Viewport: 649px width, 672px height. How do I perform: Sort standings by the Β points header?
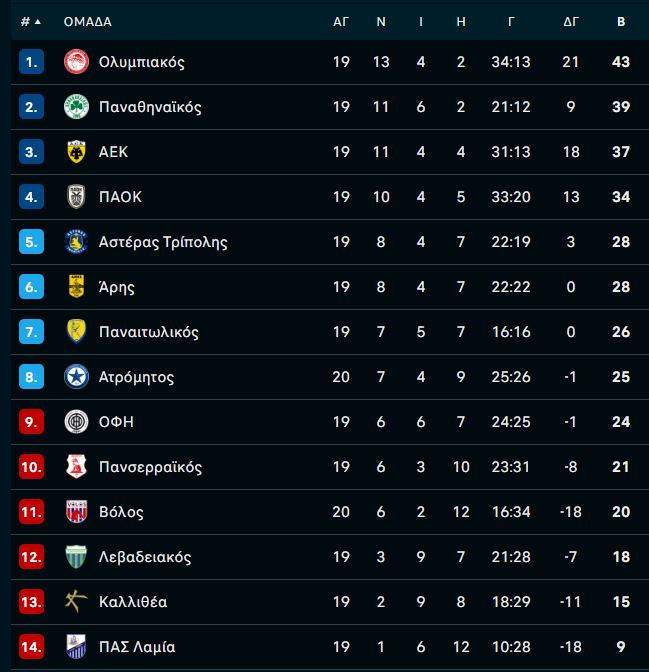(x=621, y=21)
